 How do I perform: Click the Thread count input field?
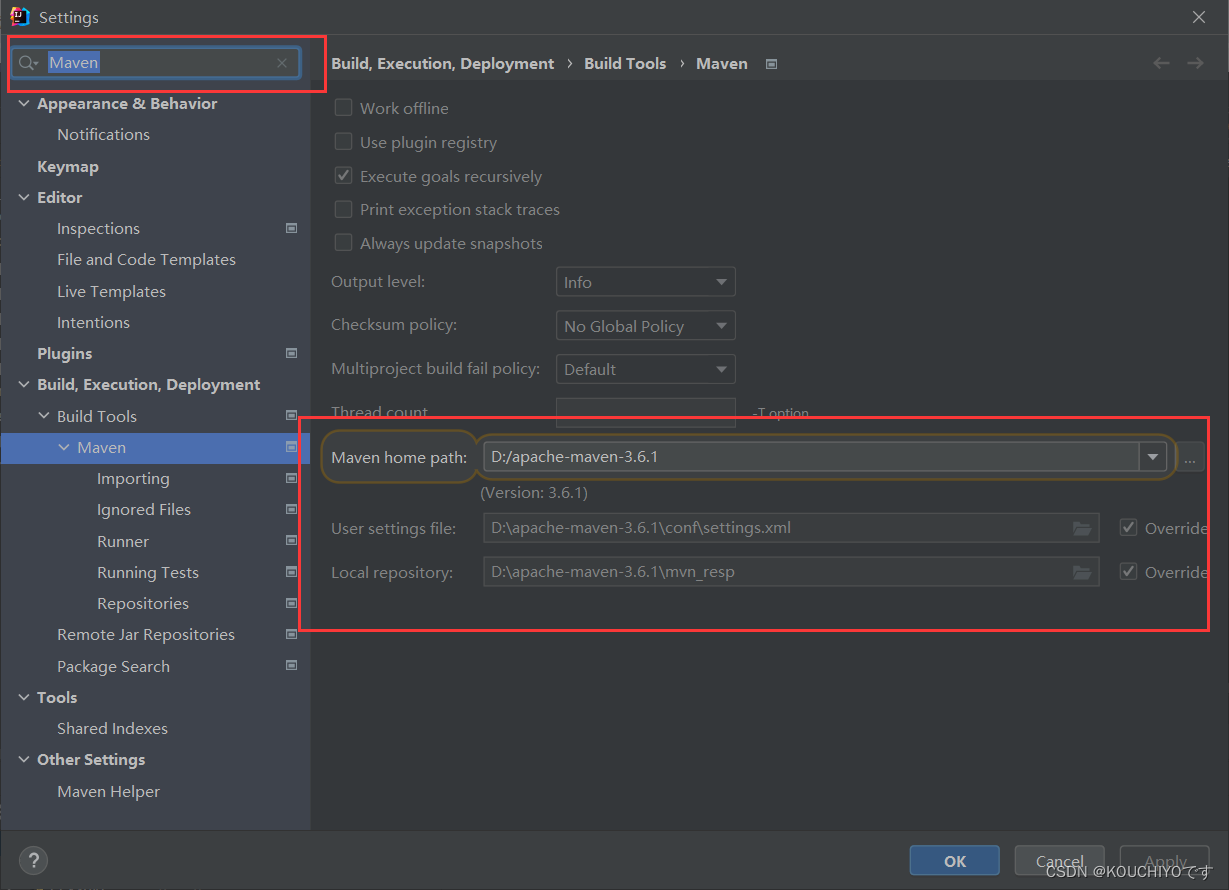click(x=645, y=412)
